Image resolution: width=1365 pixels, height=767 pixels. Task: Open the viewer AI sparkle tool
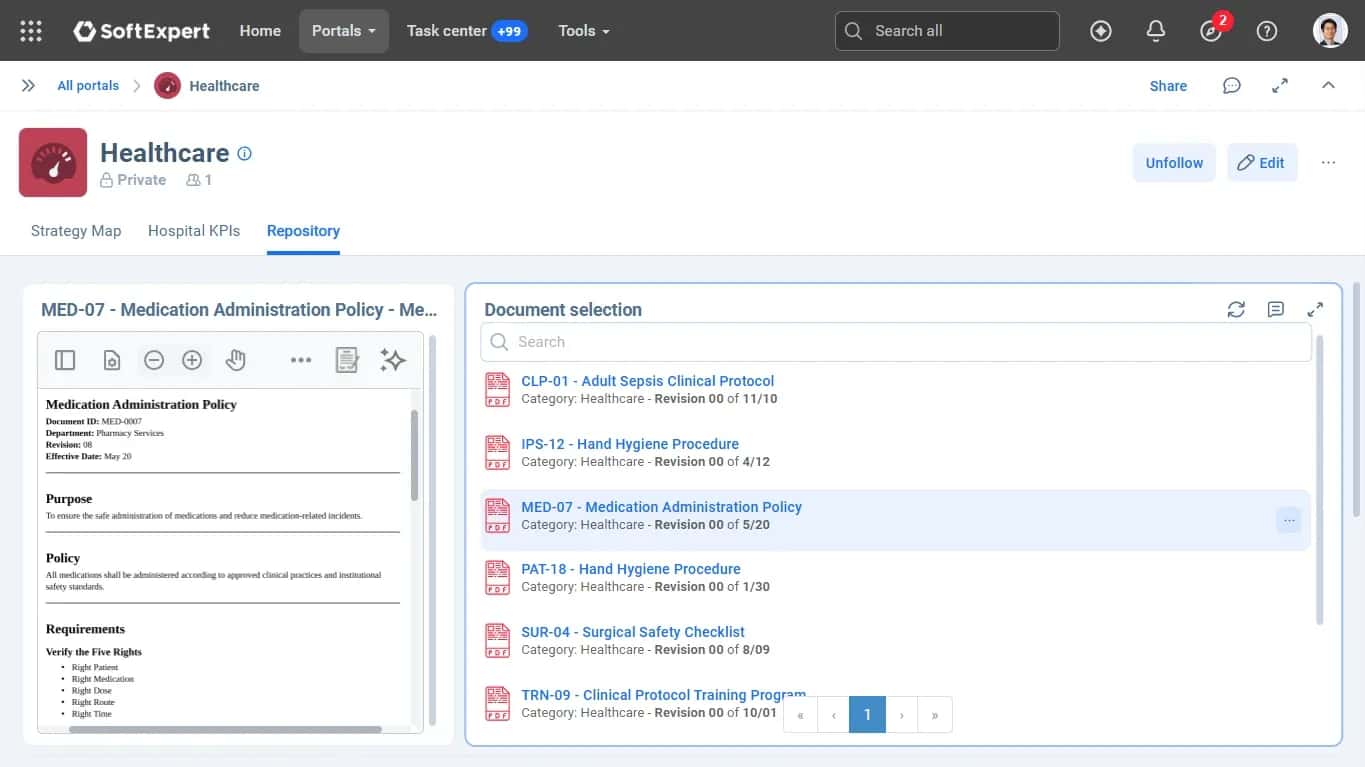point(393,360)
